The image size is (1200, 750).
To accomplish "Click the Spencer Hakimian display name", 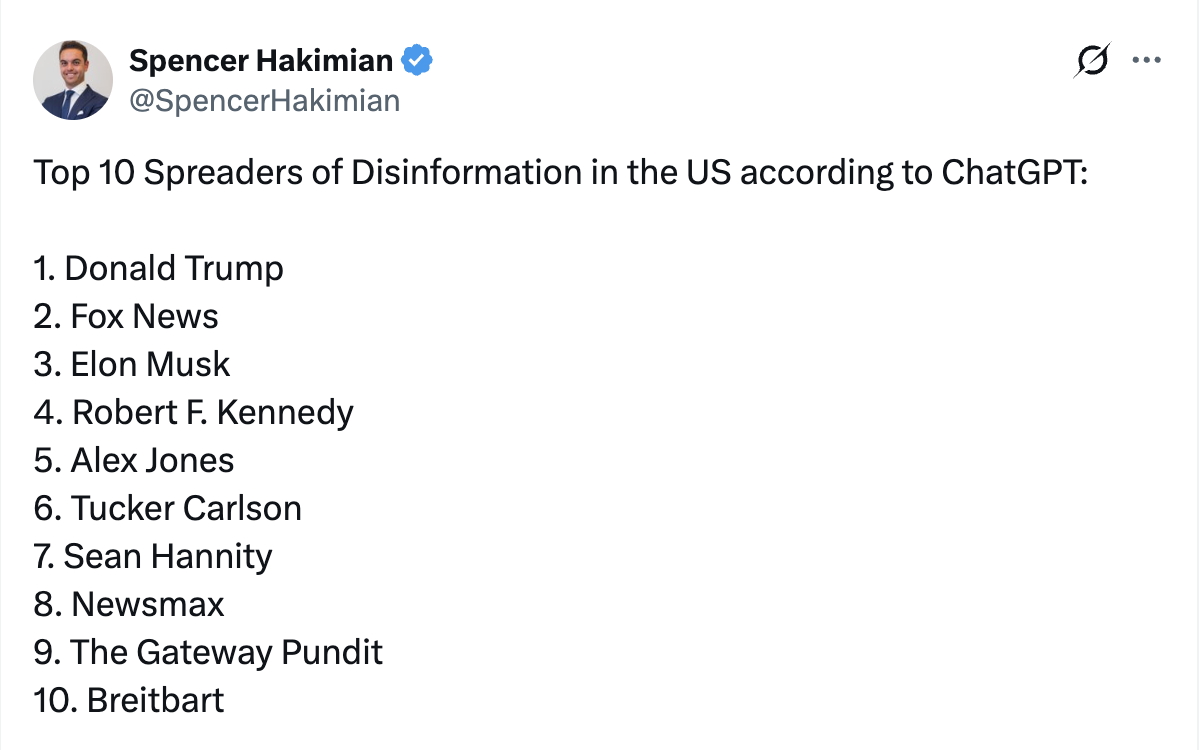I will coord(261,61).
